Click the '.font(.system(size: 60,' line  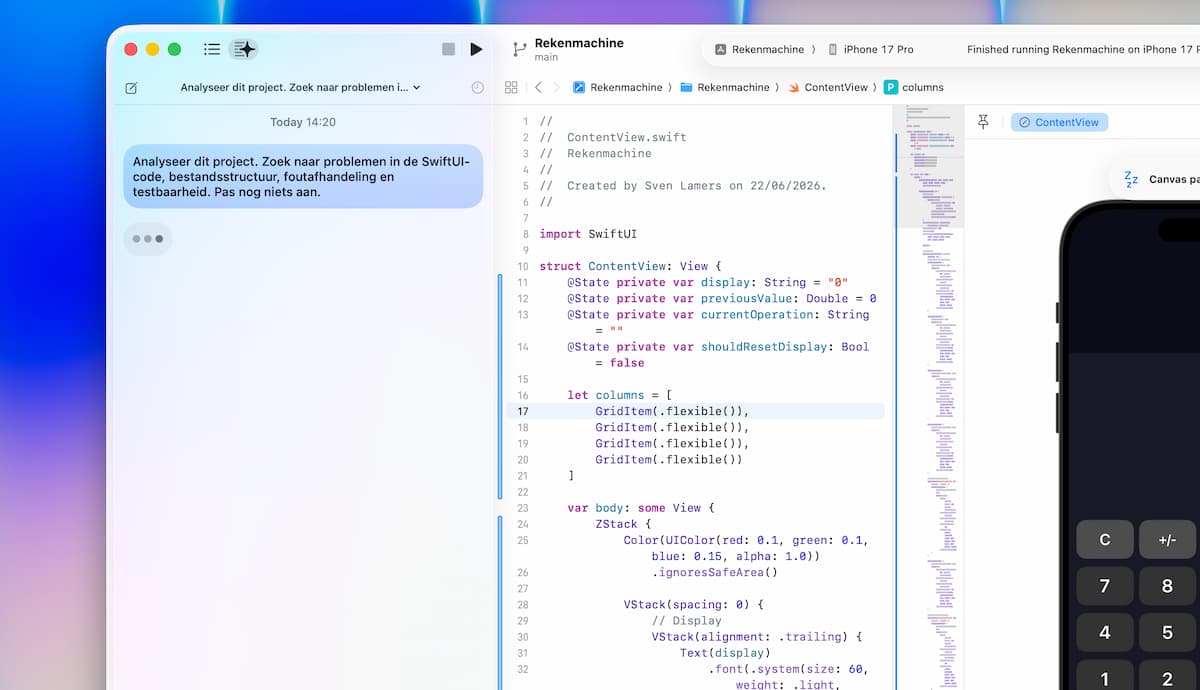coord(788,669)
